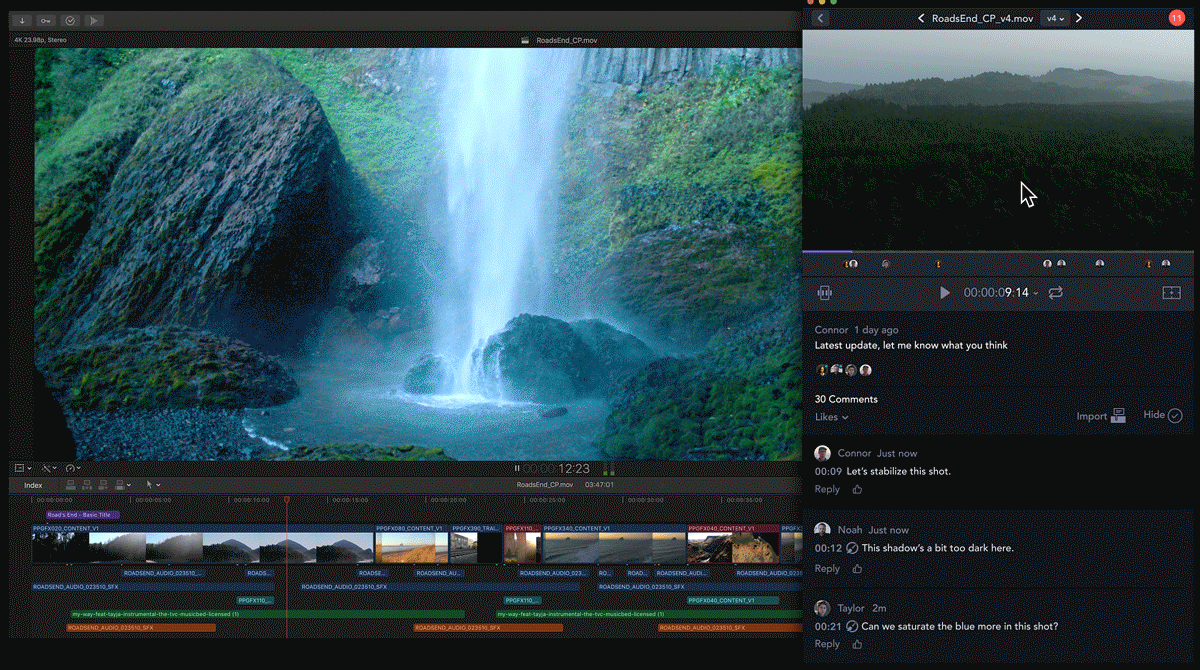The width and height of the screenshot is (1200, 670).
Task: Like Connor's comment about stabilizing the shot
Action: click(x=858, y=490)
